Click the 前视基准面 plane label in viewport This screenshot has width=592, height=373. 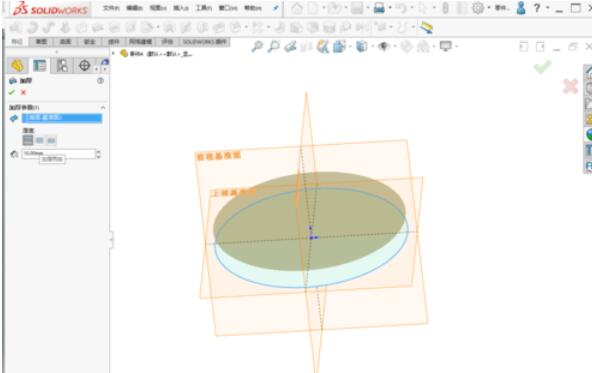(219, 156)
